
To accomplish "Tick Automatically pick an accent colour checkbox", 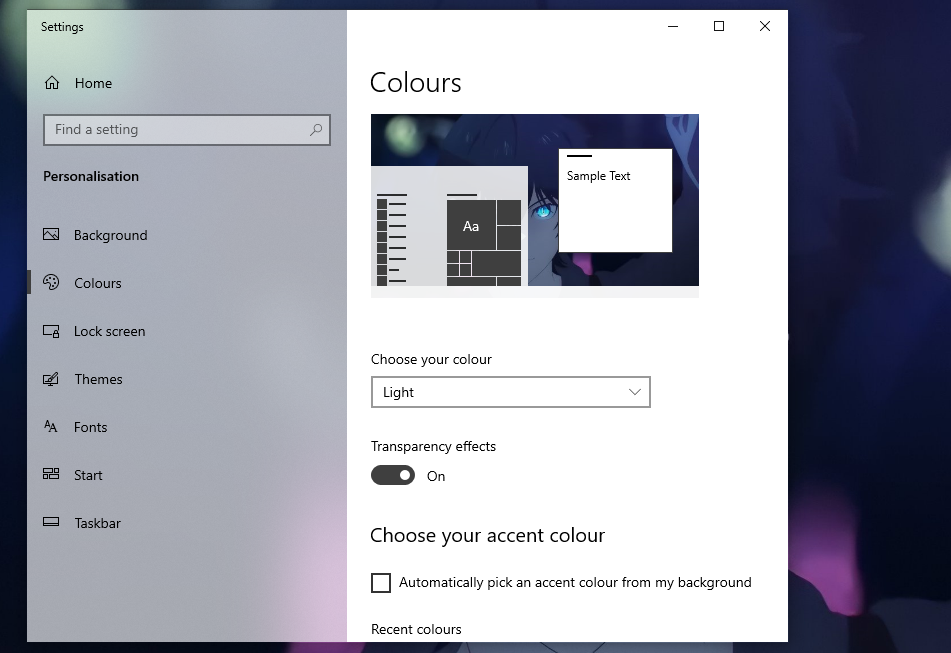I will 381,583.
